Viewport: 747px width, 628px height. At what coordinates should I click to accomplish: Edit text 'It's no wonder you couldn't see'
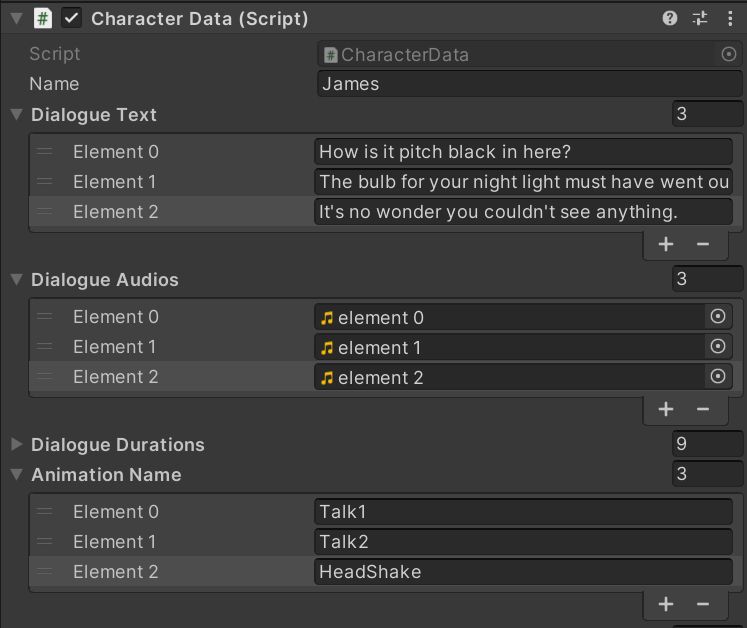point(523,212)
